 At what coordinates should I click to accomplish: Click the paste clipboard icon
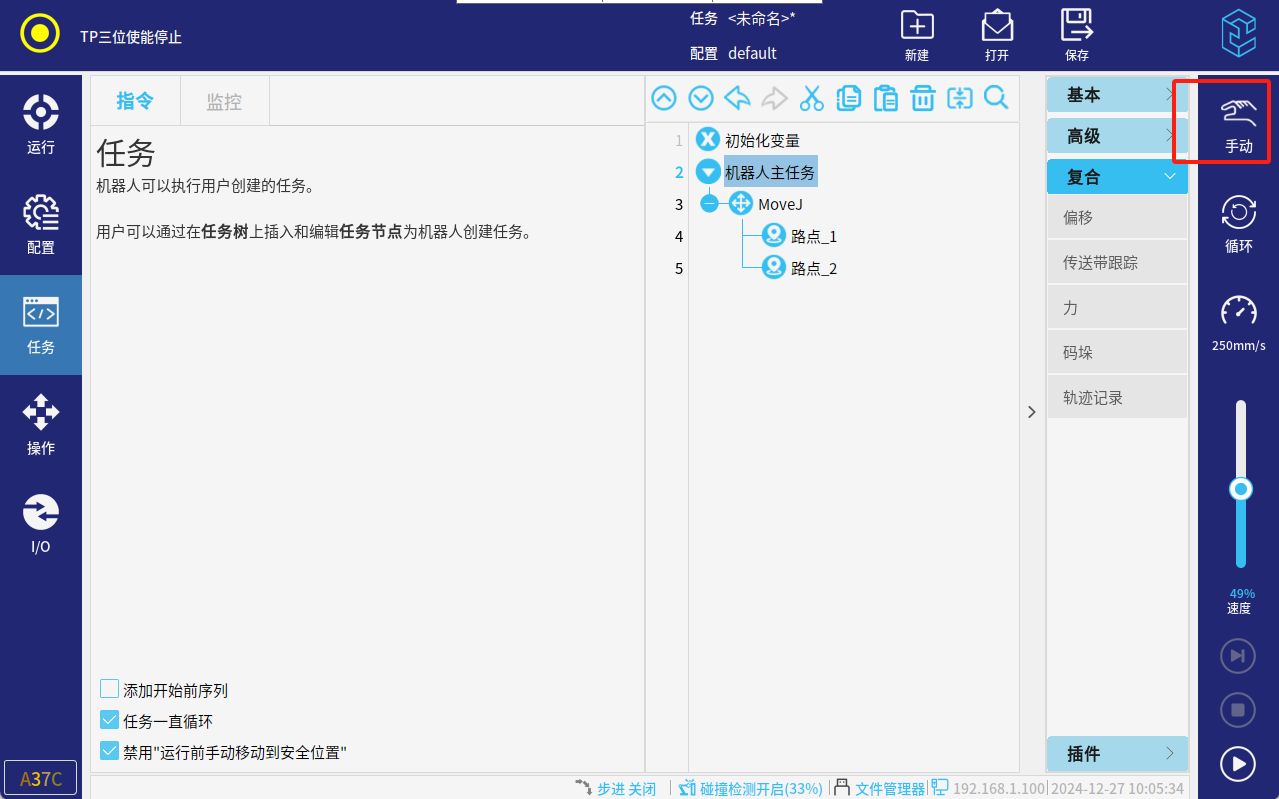coord(885,98)
